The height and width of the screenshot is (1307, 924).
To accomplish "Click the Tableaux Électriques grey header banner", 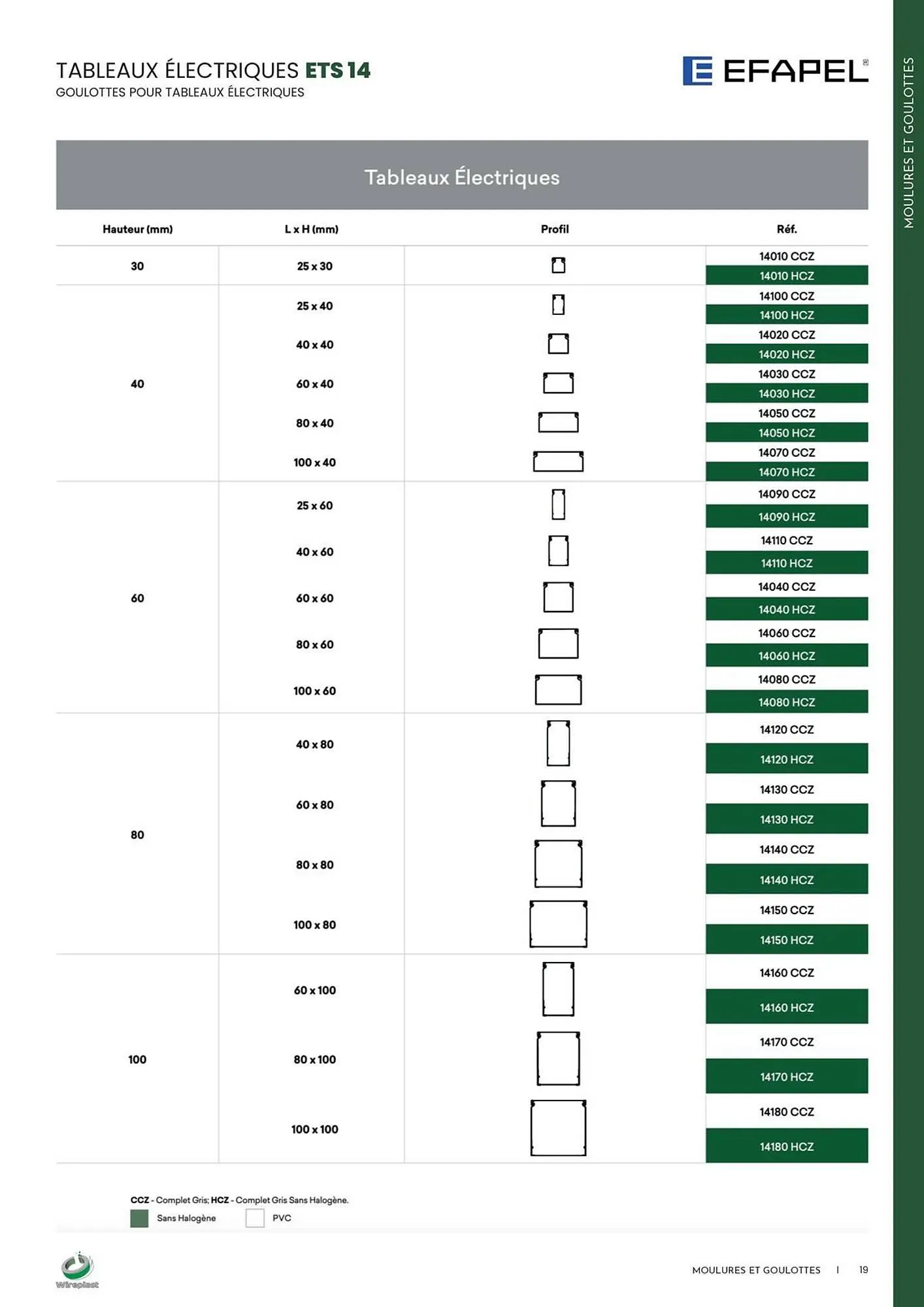I will pos(461,175).
